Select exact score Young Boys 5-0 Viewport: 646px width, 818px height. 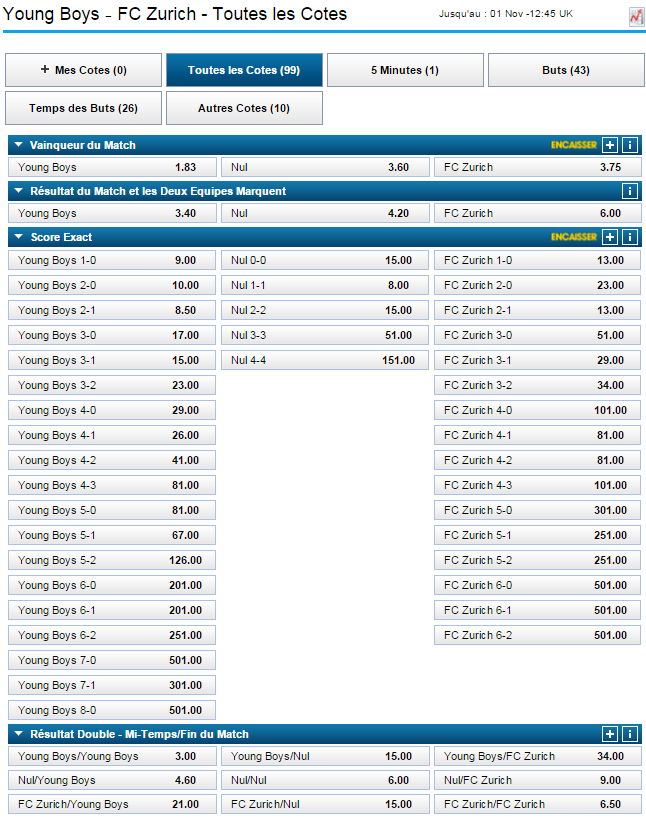(112, 510)
